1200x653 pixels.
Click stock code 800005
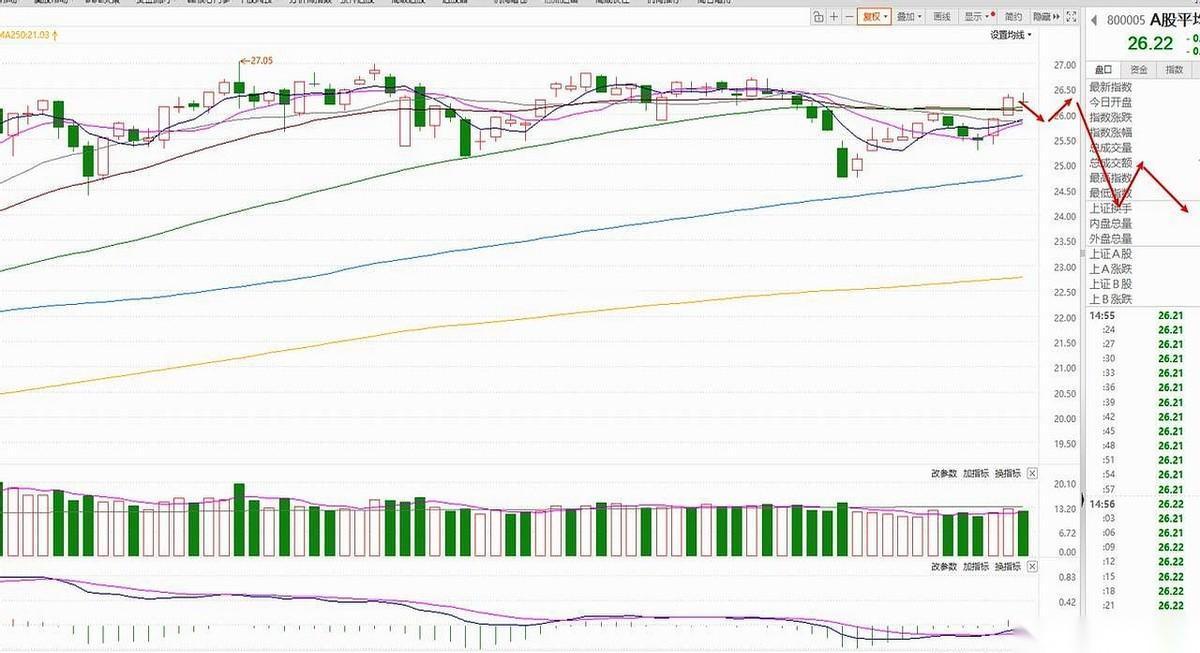point(1127,19)
